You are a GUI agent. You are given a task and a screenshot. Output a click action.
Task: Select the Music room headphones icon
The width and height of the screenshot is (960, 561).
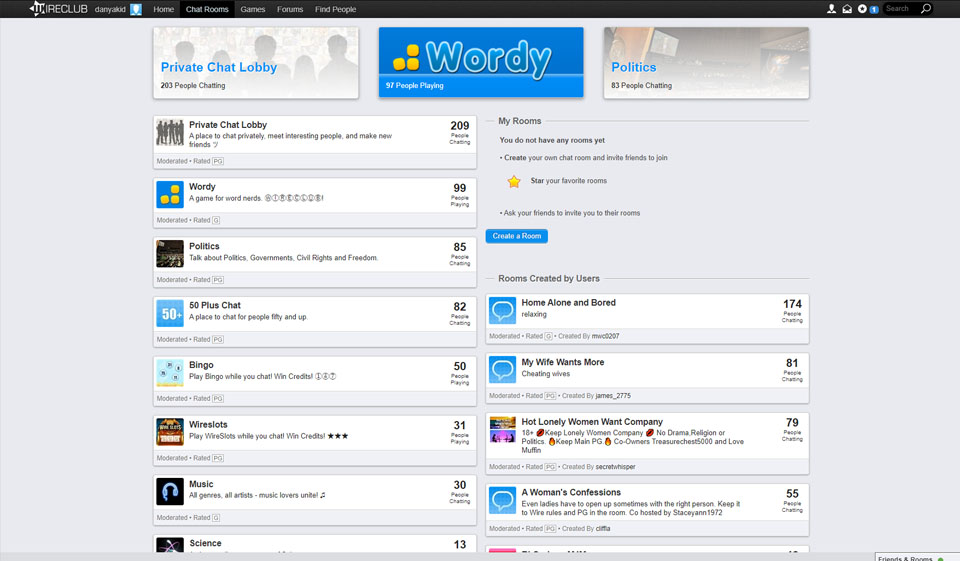(x=170, y=491)
